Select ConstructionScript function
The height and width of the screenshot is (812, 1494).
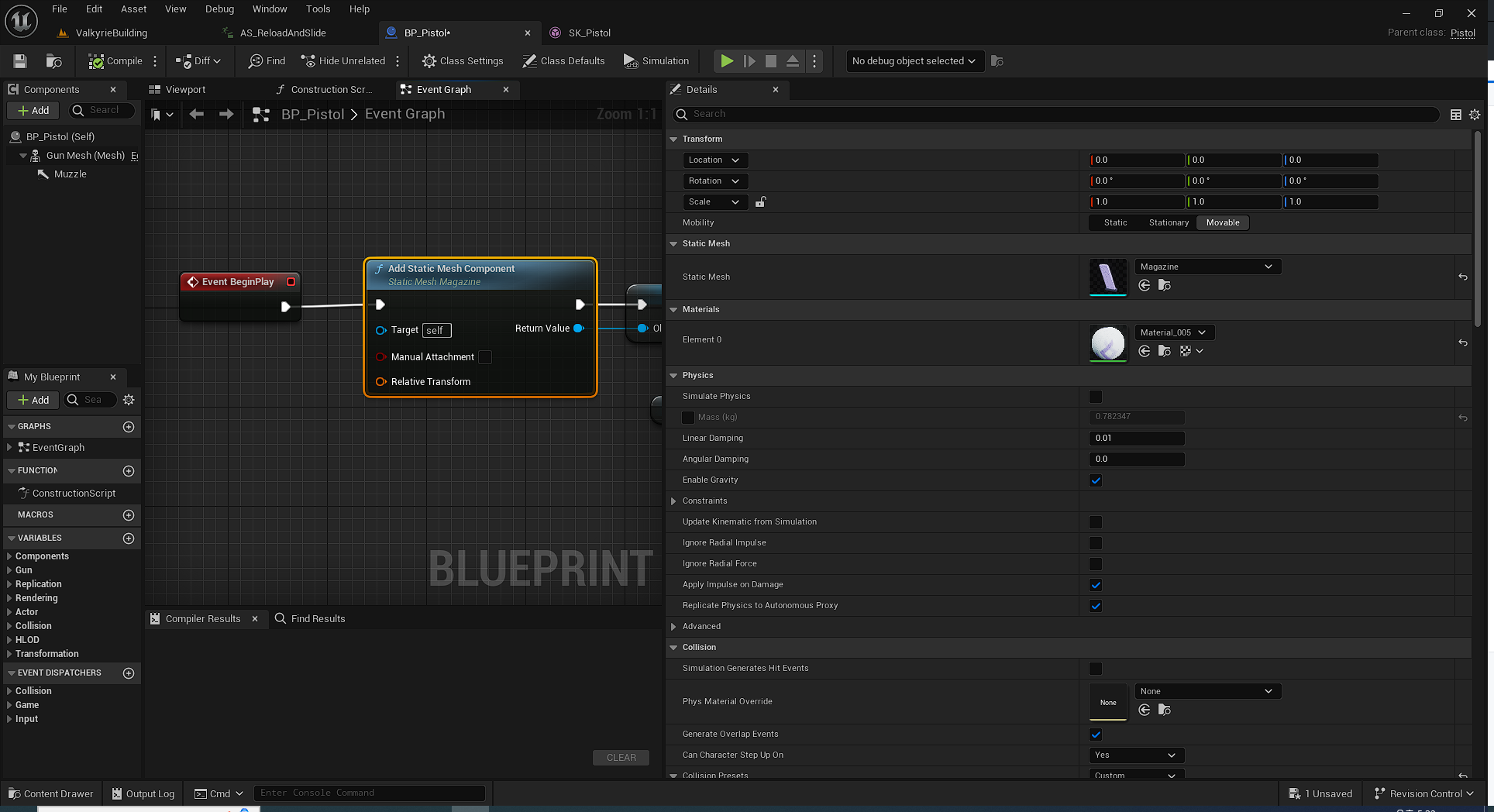point(74,494)
